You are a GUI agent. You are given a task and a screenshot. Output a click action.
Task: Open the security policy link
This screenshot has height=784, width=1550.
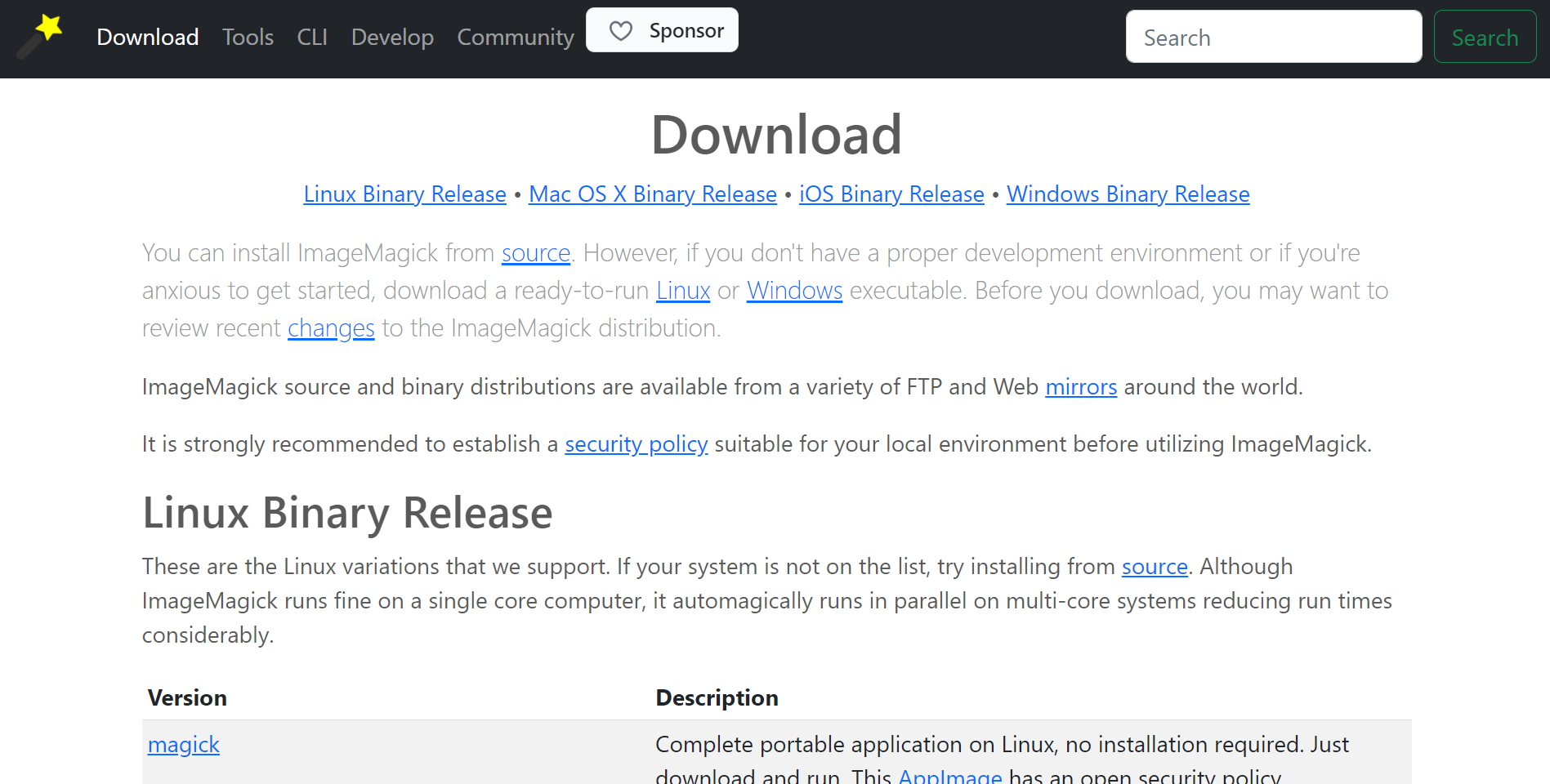[x=636, y=444]
